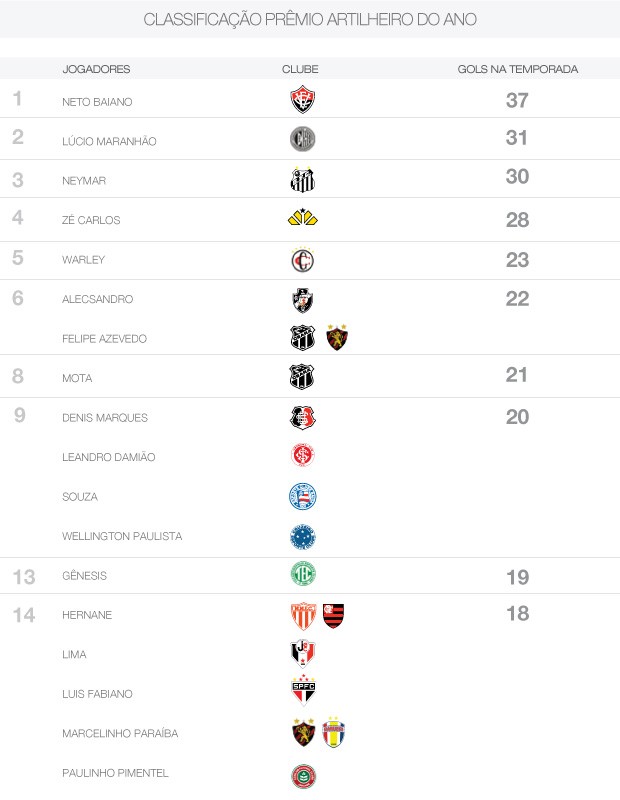
Task: Select the player name Paulinho Pimentel
Action: [x=115, y=773]
